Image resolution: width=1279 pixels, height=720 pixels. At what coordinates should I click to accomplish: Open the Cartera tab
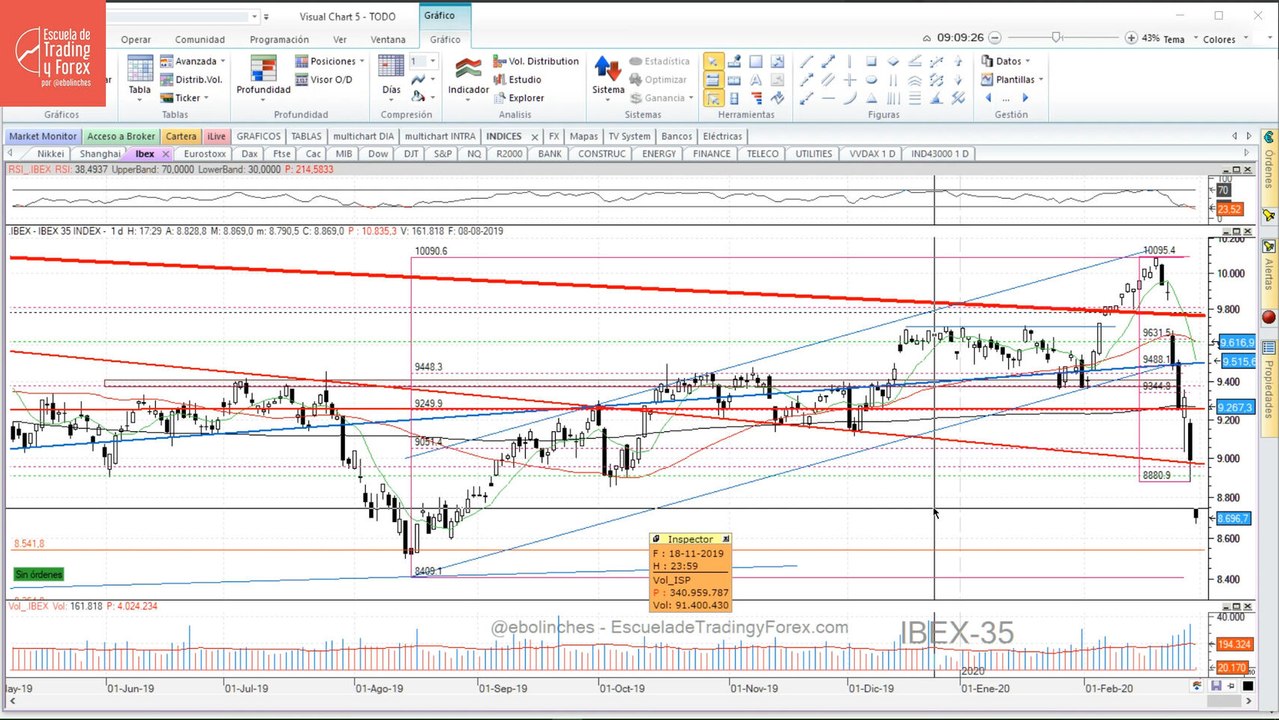[x=181, y=136]
